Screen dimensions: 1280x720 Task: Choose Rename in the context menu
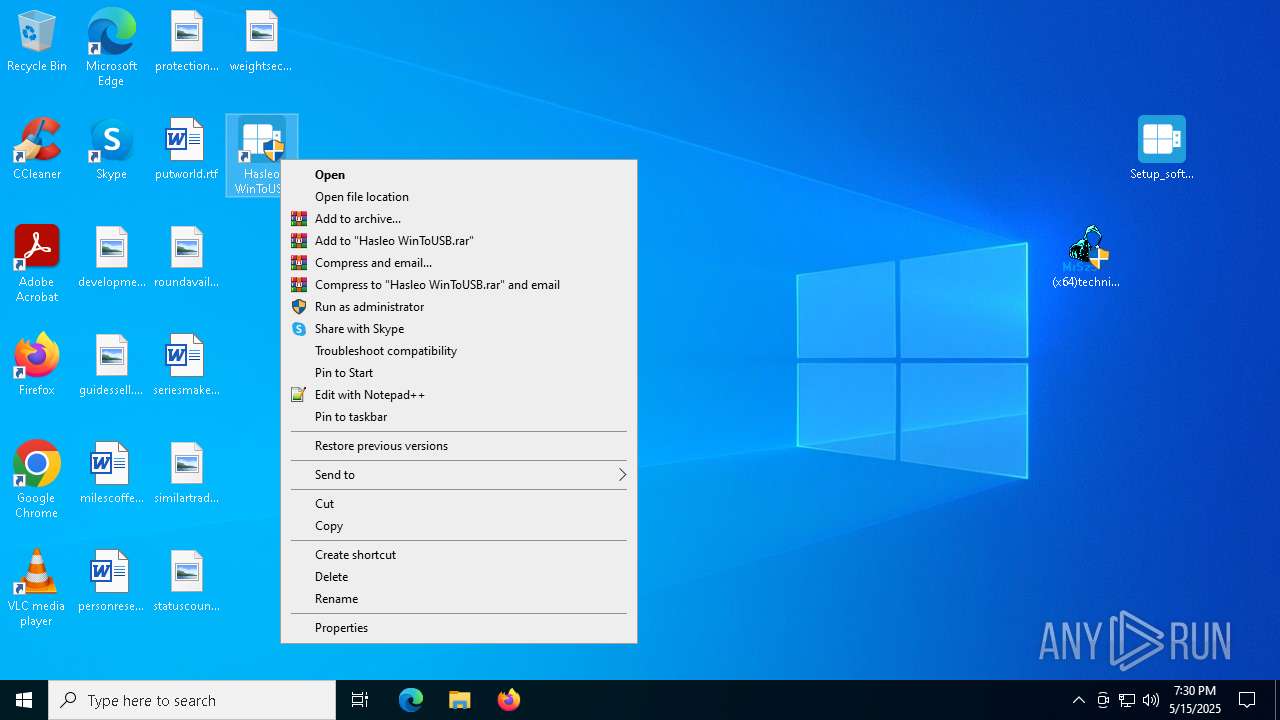pos(459,599)
